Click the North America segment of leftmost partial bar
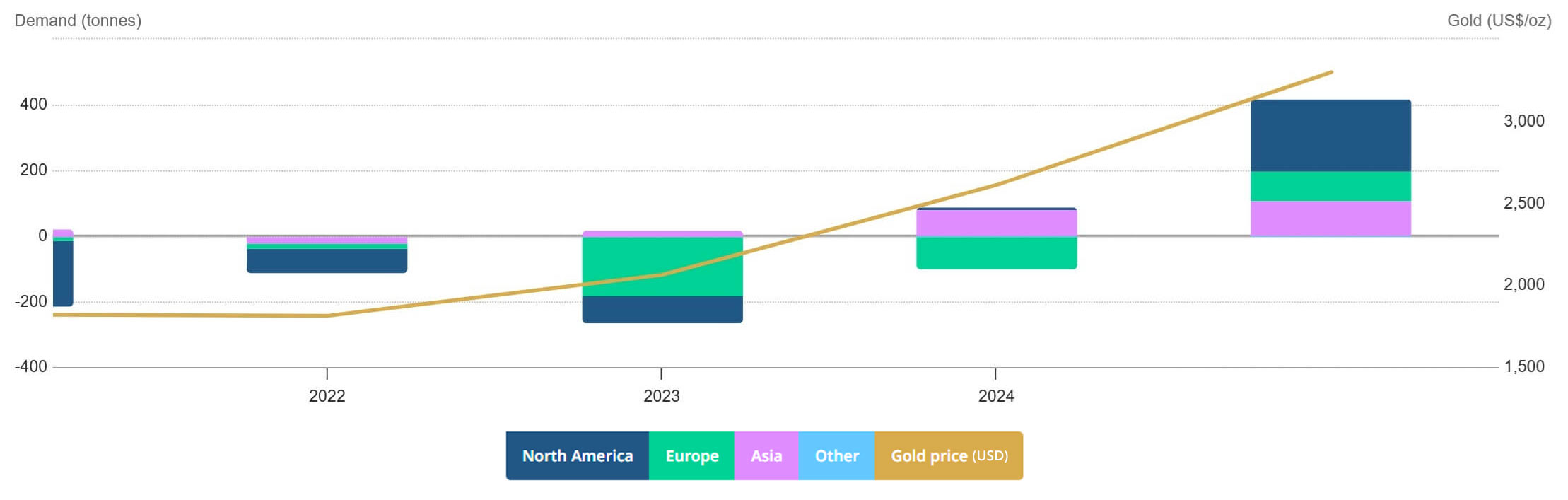The height and width of the screenshot is (500, 1568). [63, 273]
